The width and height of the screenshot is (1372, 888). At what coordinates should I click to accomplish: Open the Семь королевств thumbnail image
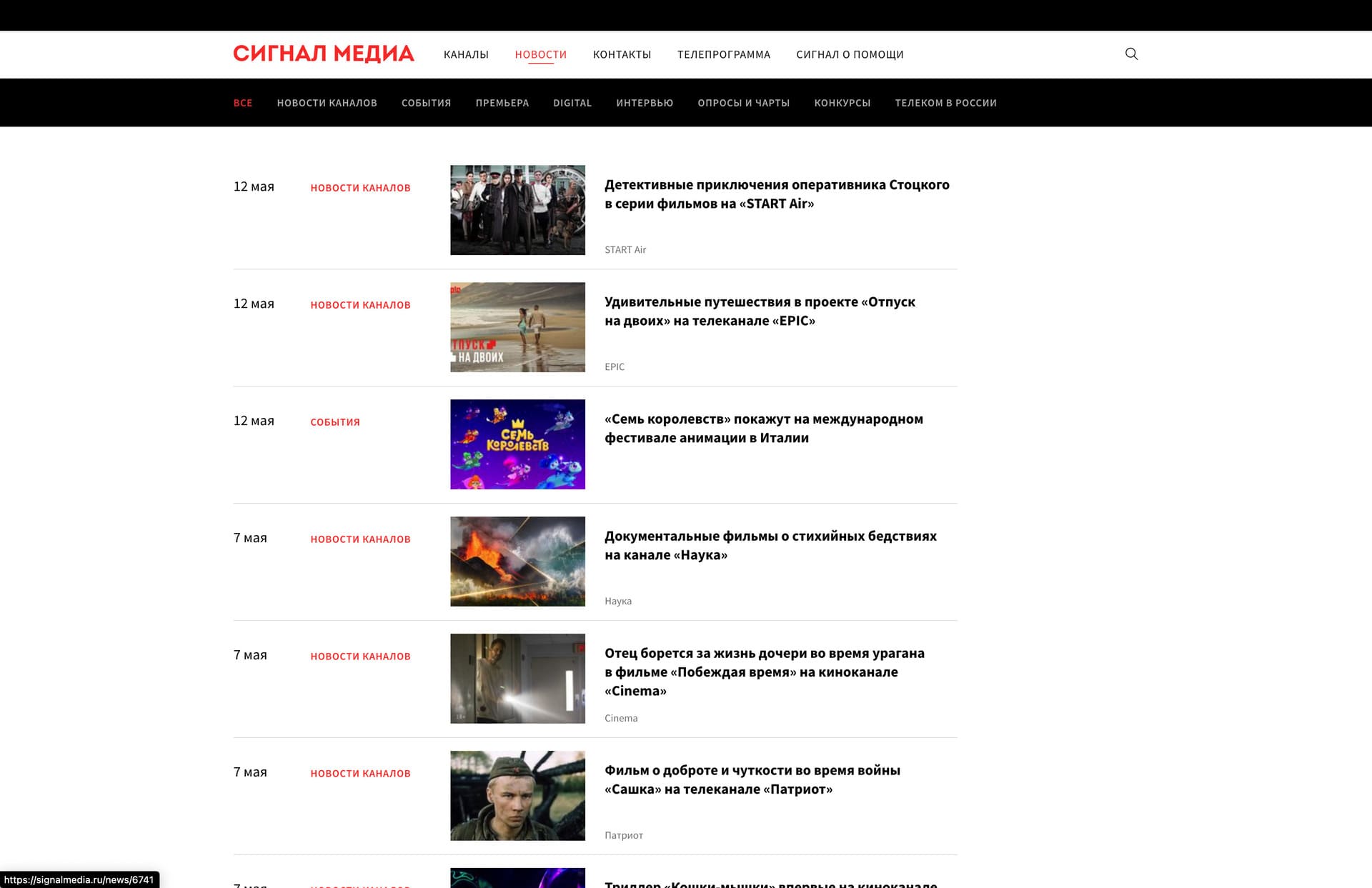pyautogui.click(x=517, y=444)
